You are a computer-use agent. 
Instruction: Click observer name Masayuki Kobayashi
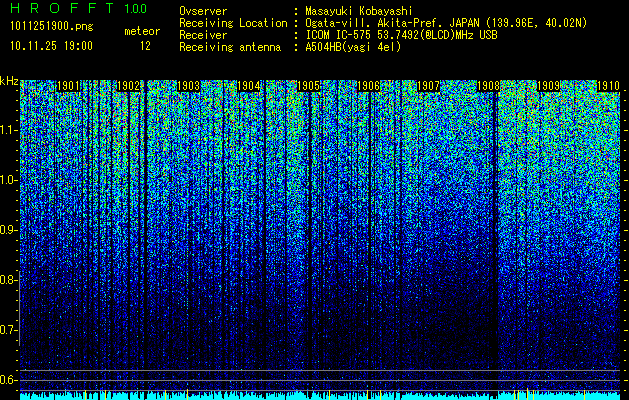click(x=359, y=12)
